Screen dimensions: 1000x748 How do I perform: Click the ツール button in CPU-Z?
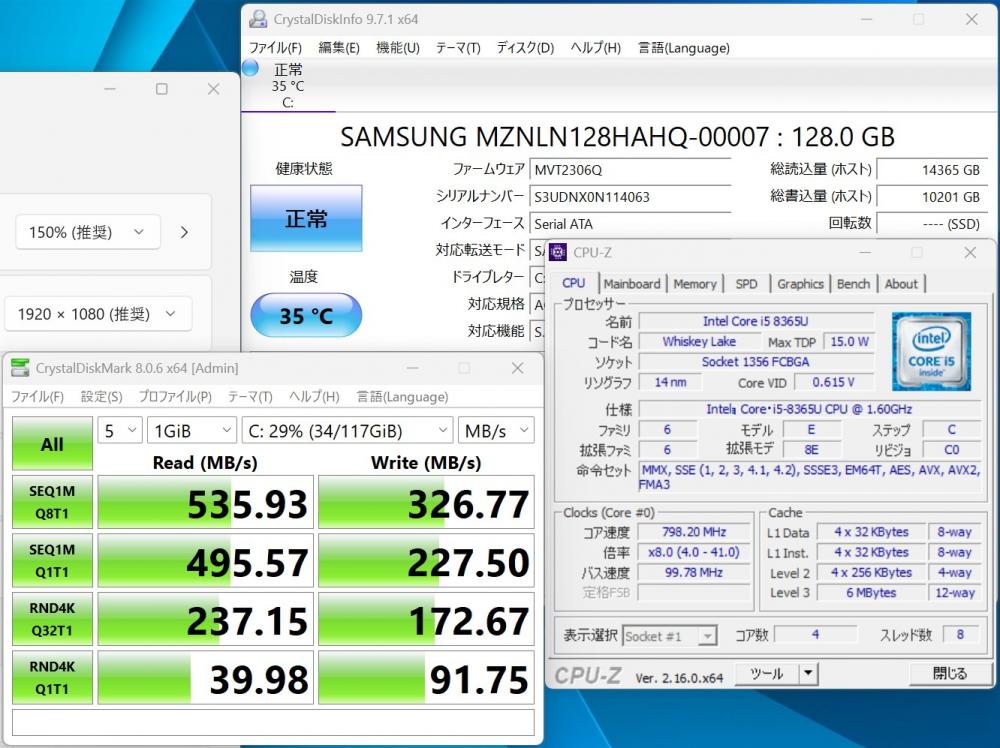pos(767,673)
